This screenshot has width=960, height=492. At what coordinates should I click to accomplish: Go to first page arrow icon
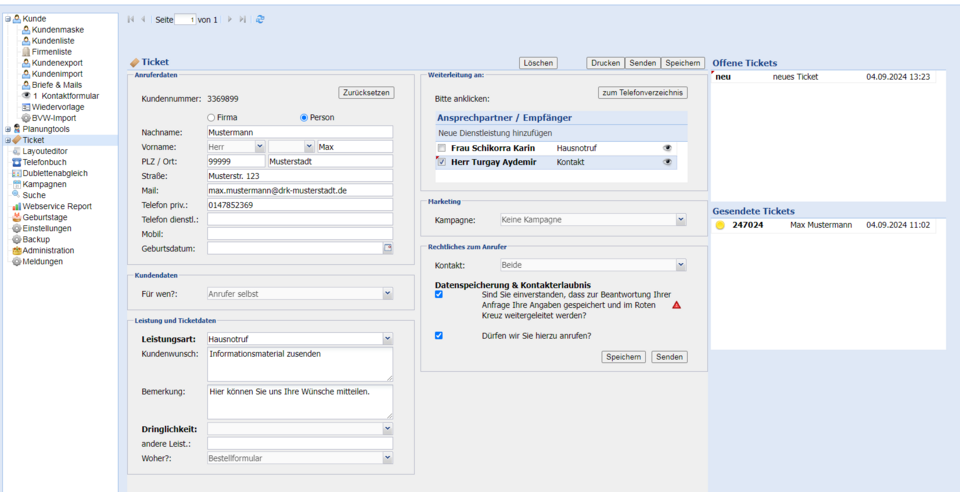point(131,20)
